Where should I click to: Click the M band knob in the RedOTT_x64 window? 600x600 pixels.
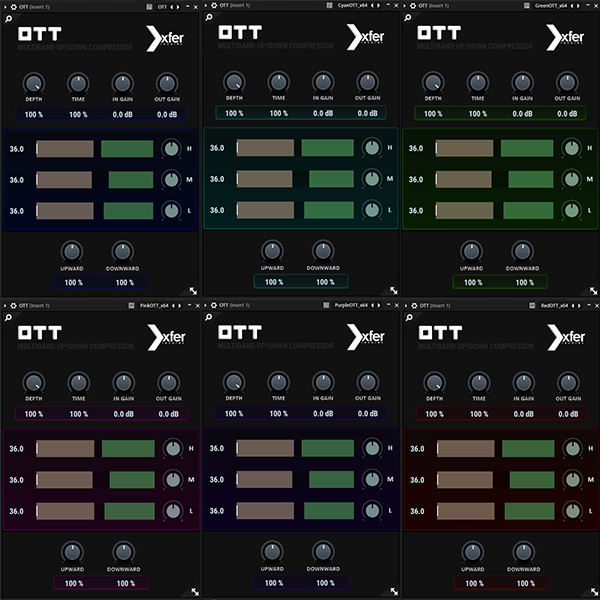[x=572, y=479]
